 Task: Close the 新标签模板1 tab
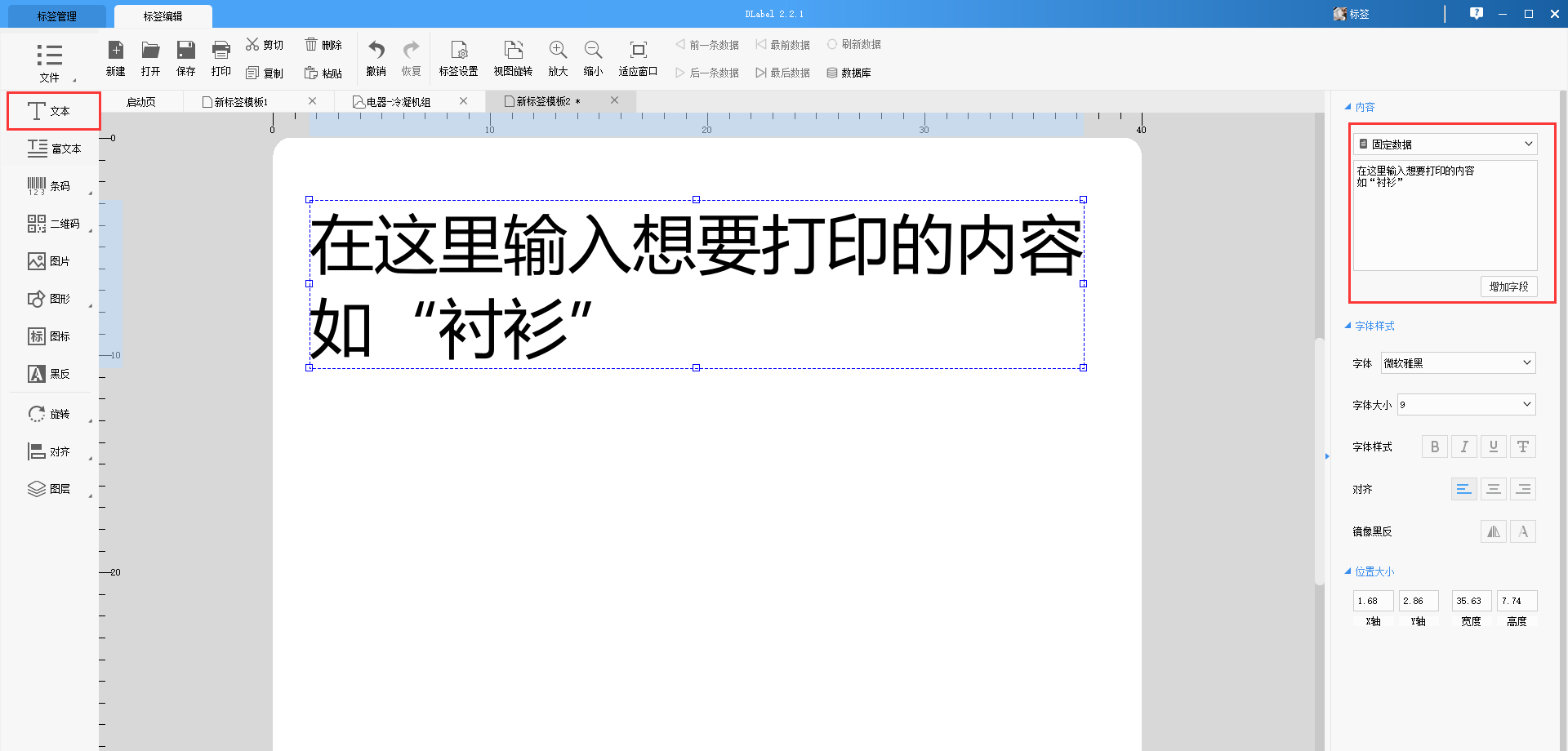(x=312, y=101)
